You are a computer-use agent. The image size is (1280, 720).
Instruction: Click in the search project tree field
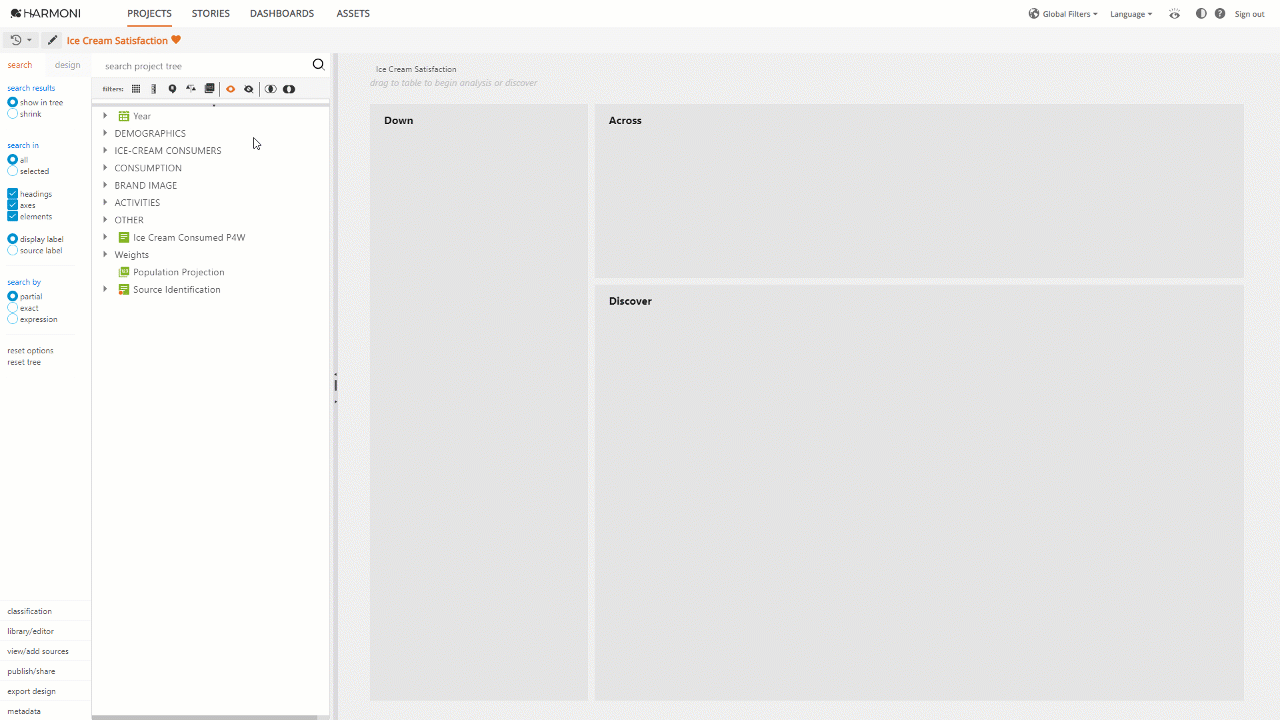200,66
